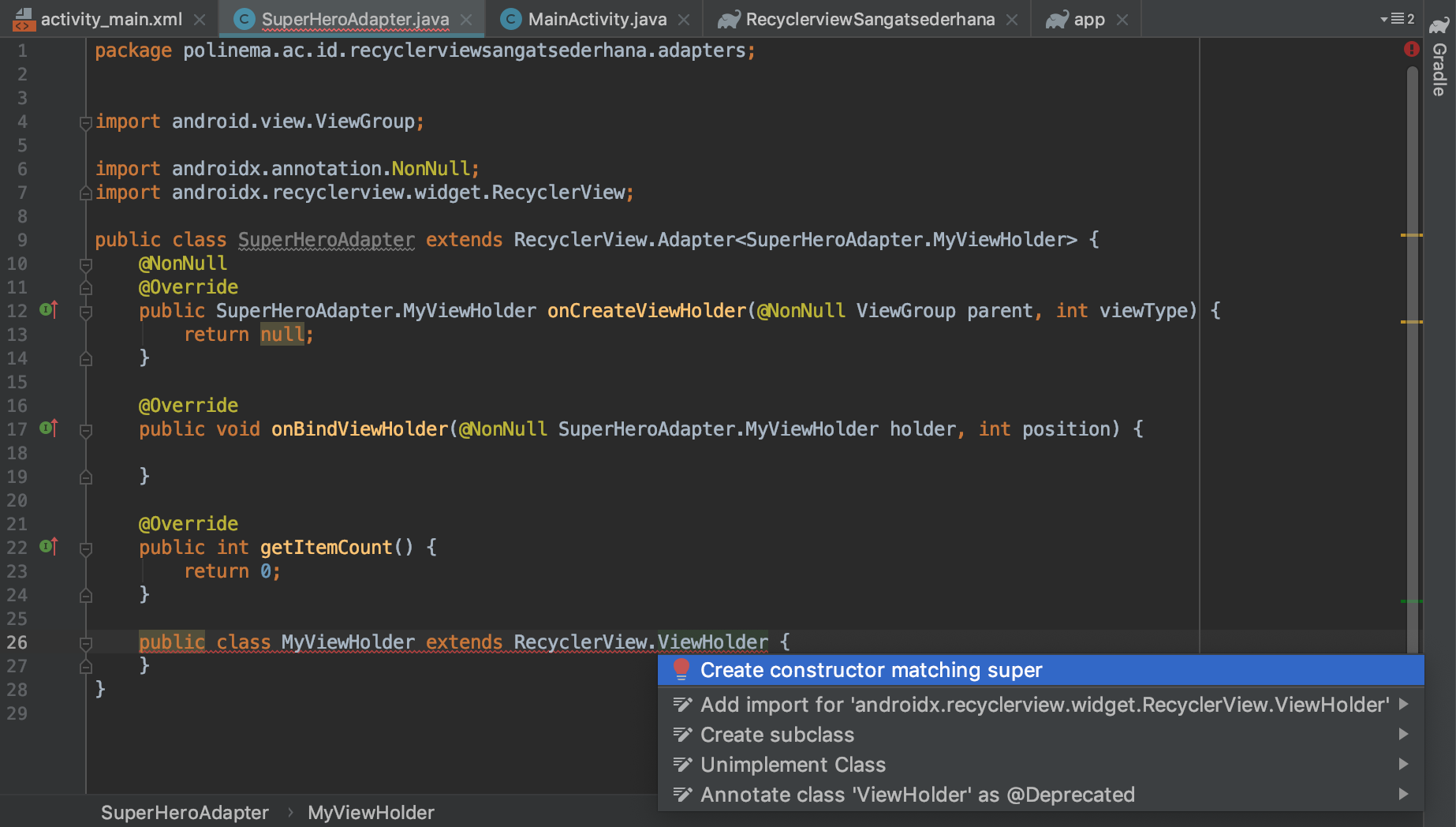Screen dimensions: 1456x827
Task: Click the package keyword on line 1
Action: pyautogui.click(x=133, y=51)
